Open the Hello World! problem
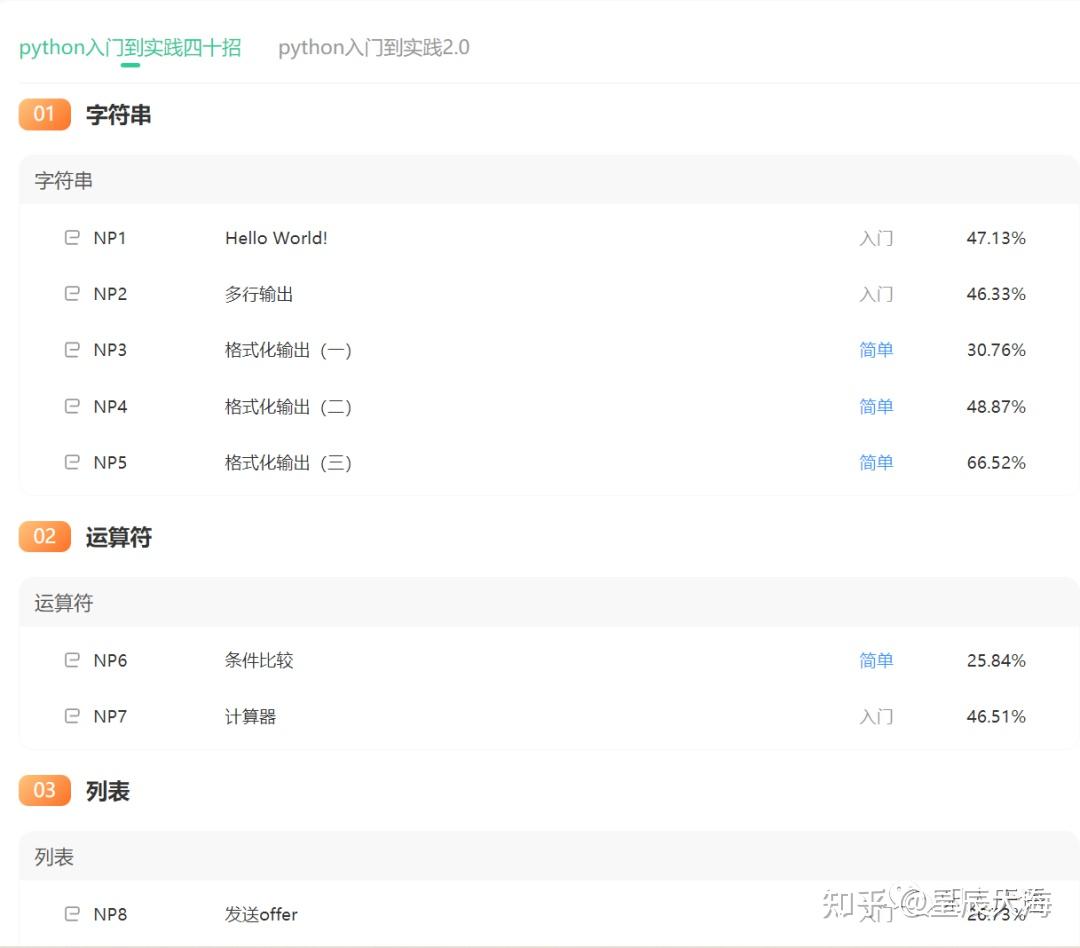 tap(276, 238)
